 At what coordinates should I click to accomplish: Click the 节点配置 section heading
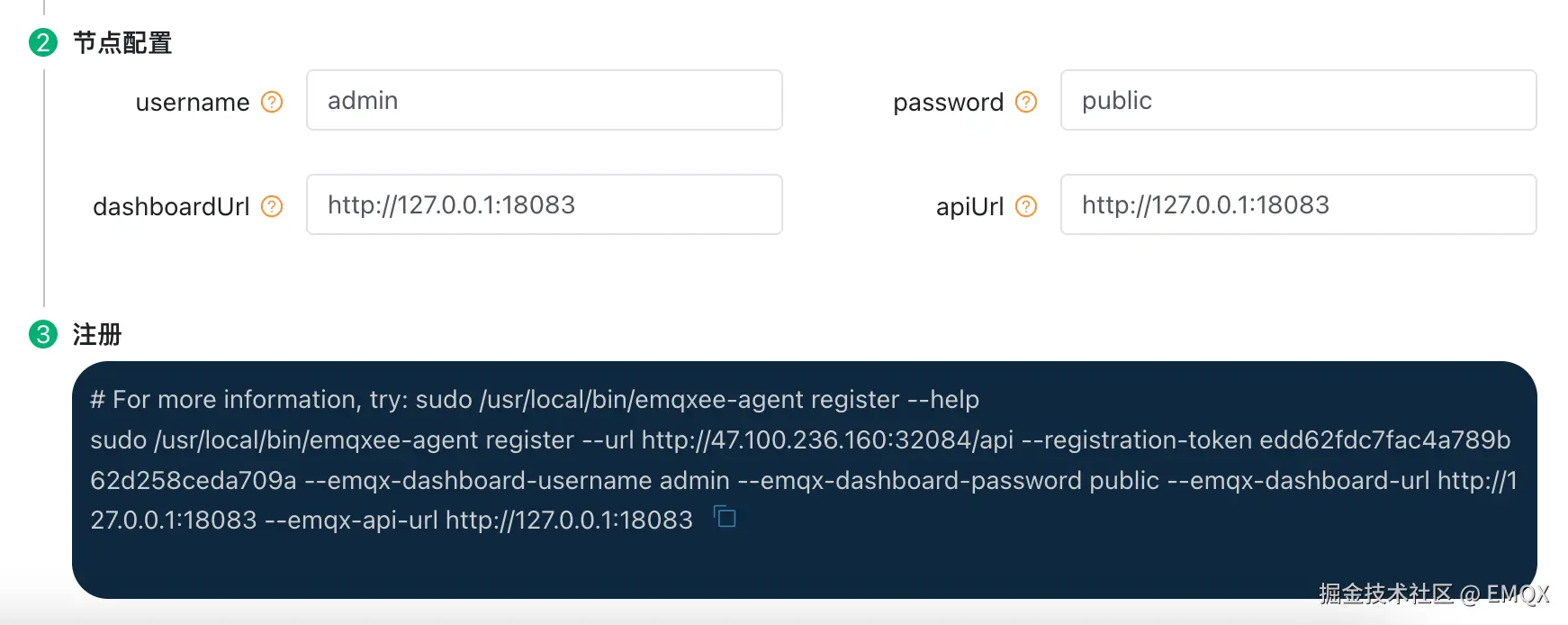point(122,42)
